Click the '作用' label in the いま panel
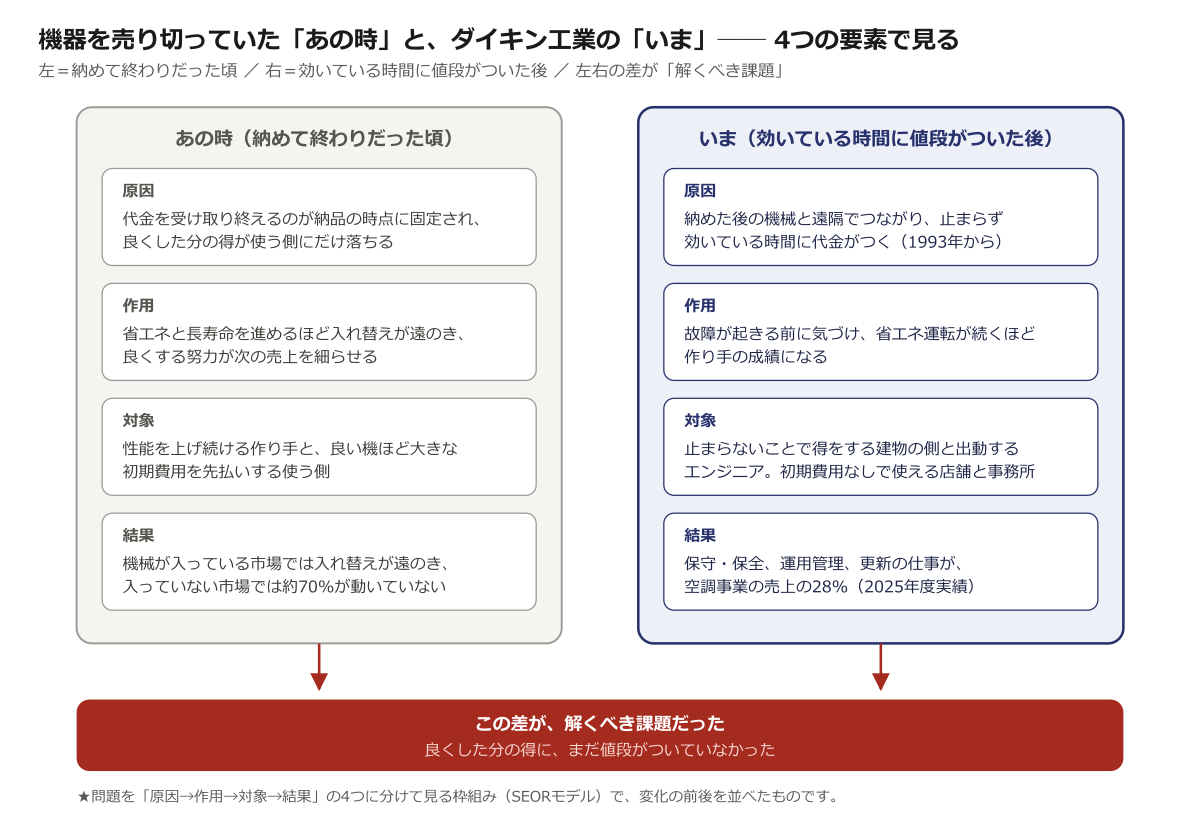Viewport: 1200px width, 817px height. click(700, 305)
